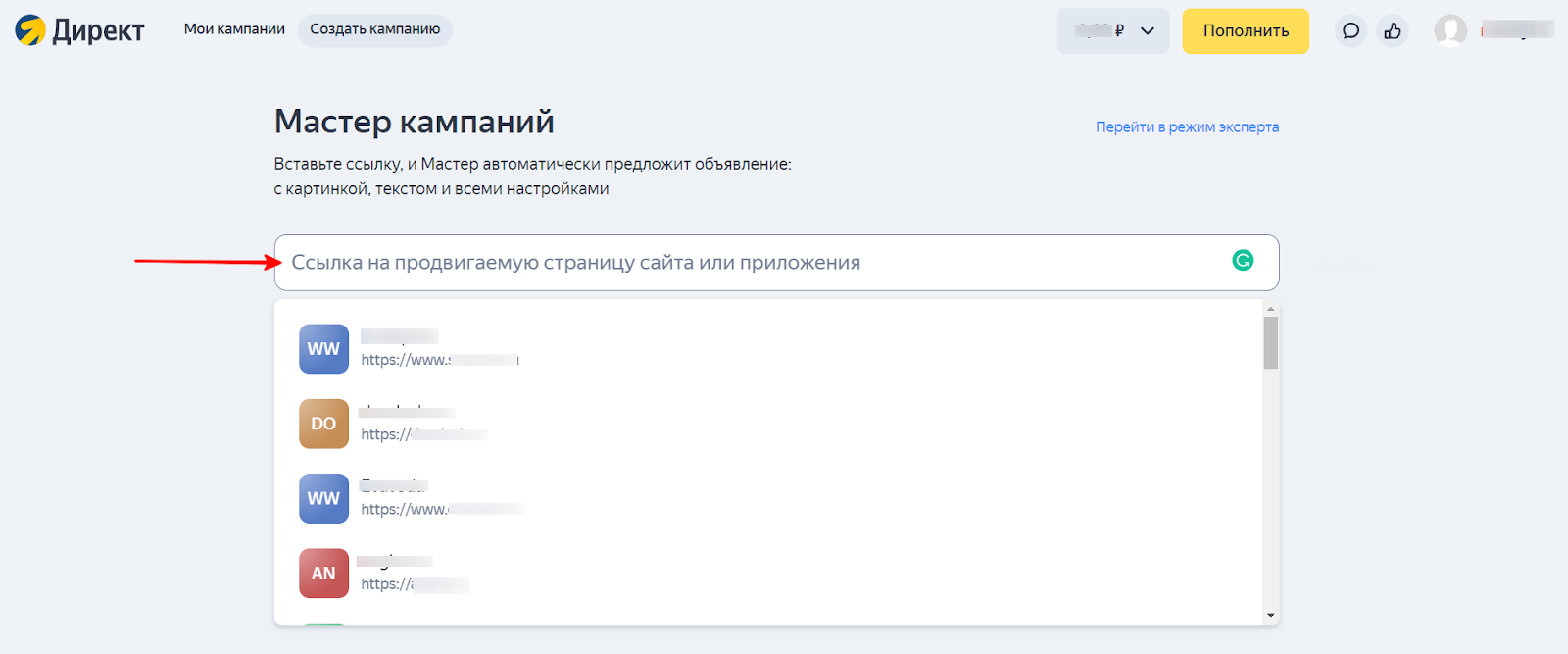Select the red AN site icon

(x=323, y=574)
